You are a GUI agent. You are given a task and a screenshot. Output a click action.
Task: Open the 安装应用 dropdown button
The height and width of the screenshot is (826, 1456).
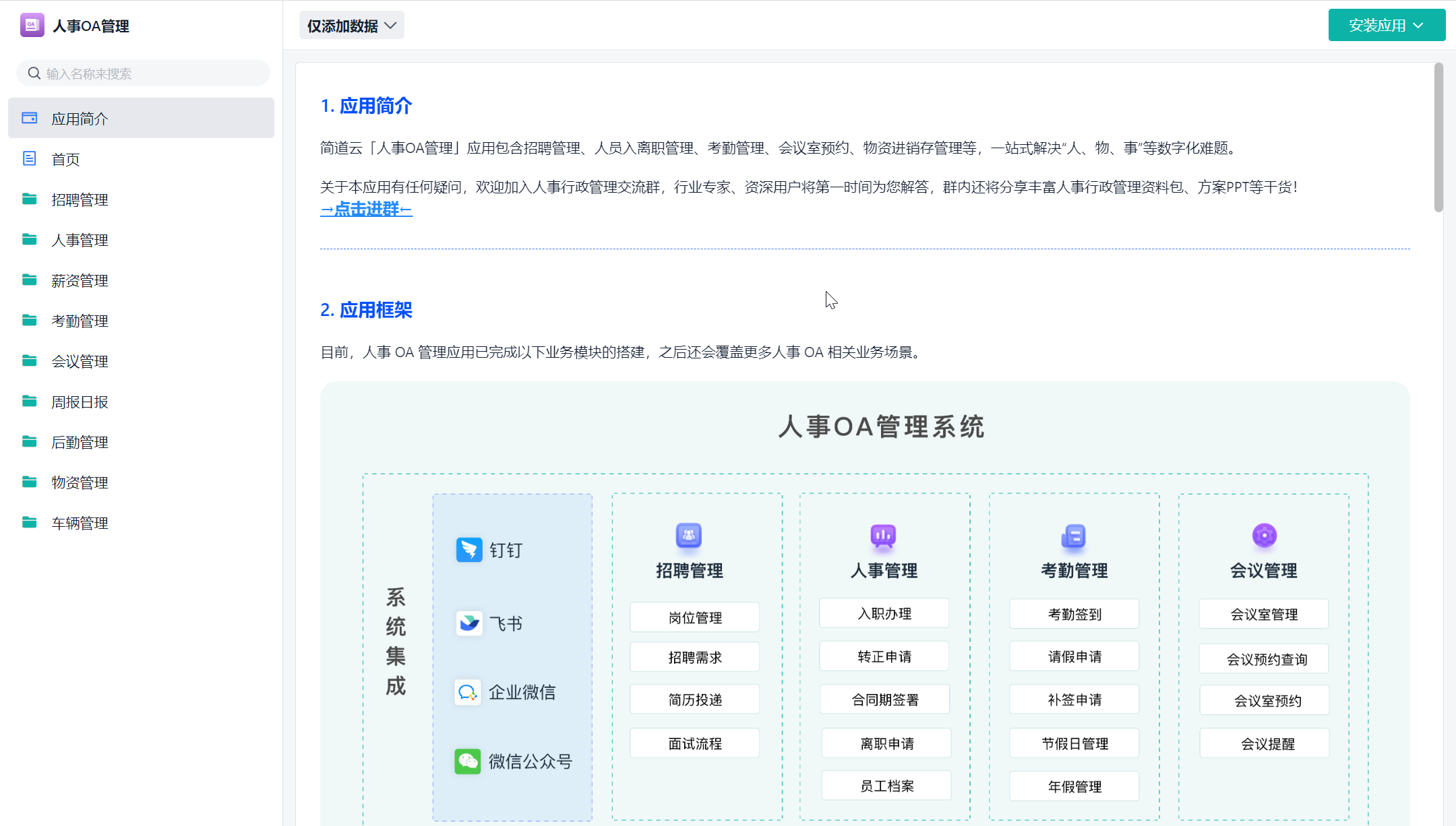click(x=1386, y=26)
